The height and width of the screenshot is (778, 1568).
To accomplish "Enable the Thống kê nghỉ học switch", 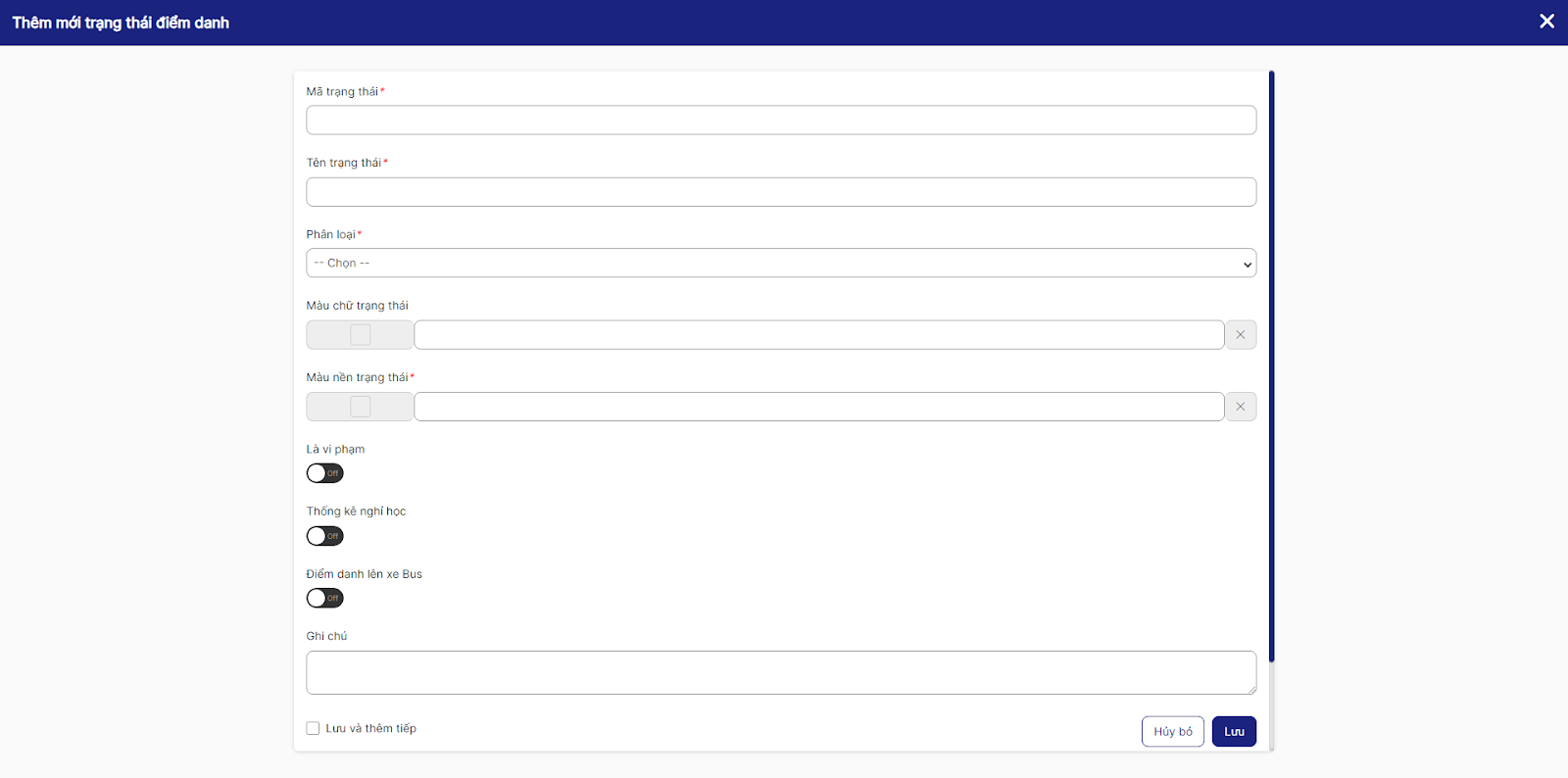I will (x=324, y=536).
